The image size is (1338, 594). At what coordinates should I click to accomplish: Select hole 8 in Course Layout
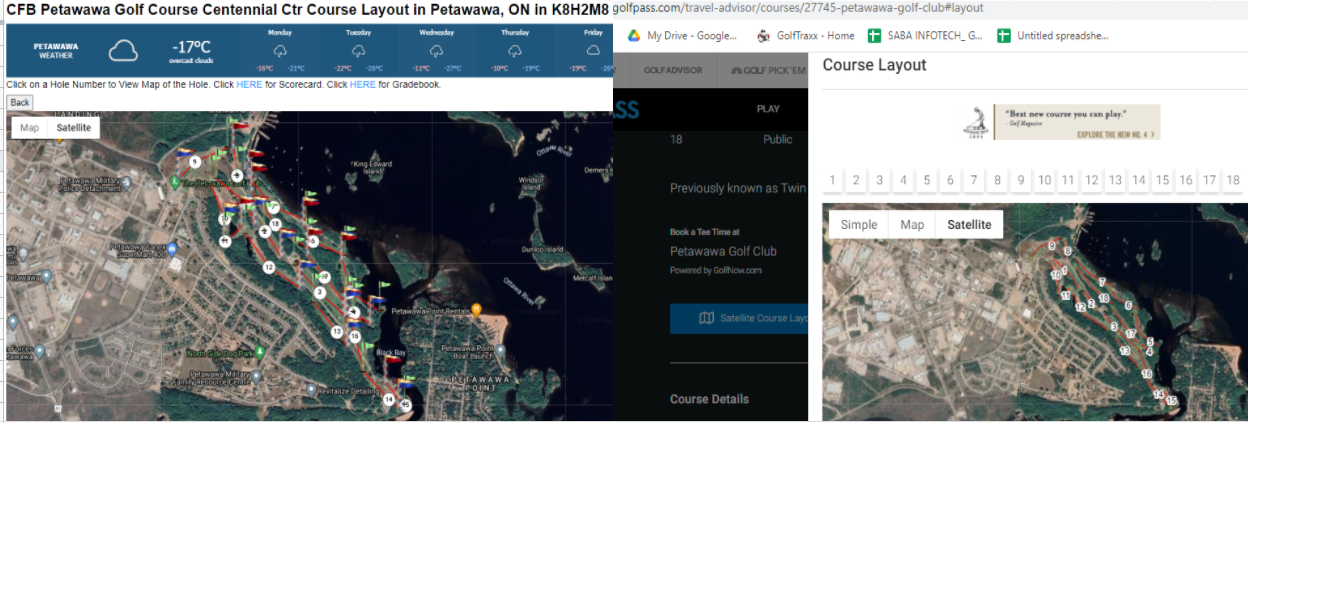[x=997, y=180]
